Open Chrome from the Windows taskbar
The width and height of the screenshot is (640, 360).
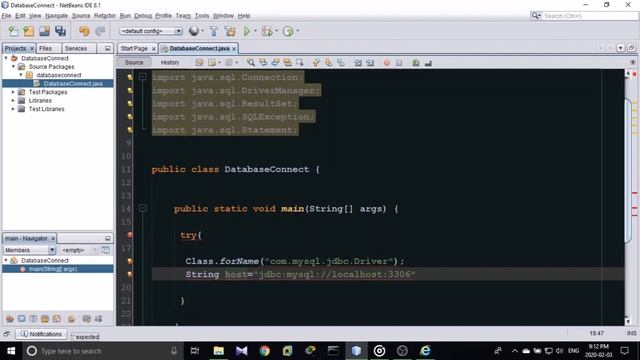pyautogui.click(x=264, y=351)
